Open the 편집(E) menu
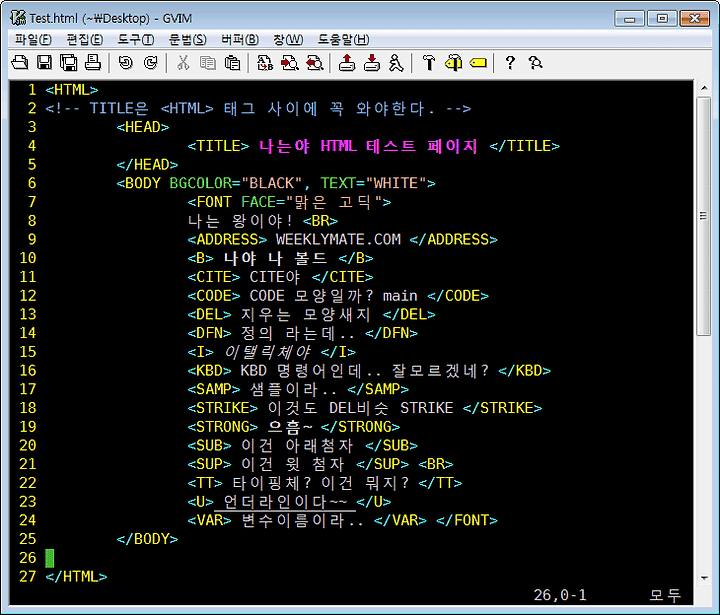Screen dimensions: 720x615 tap(84, 39)
